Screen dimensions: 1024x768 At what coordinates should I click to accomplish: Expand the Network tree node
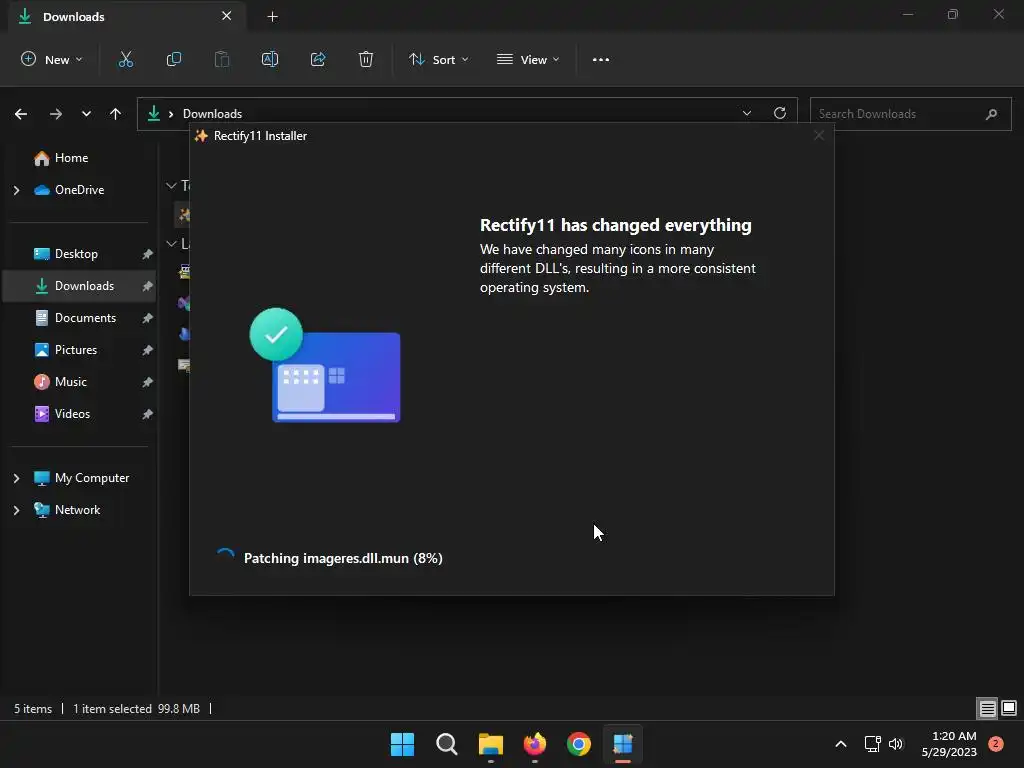16,511
